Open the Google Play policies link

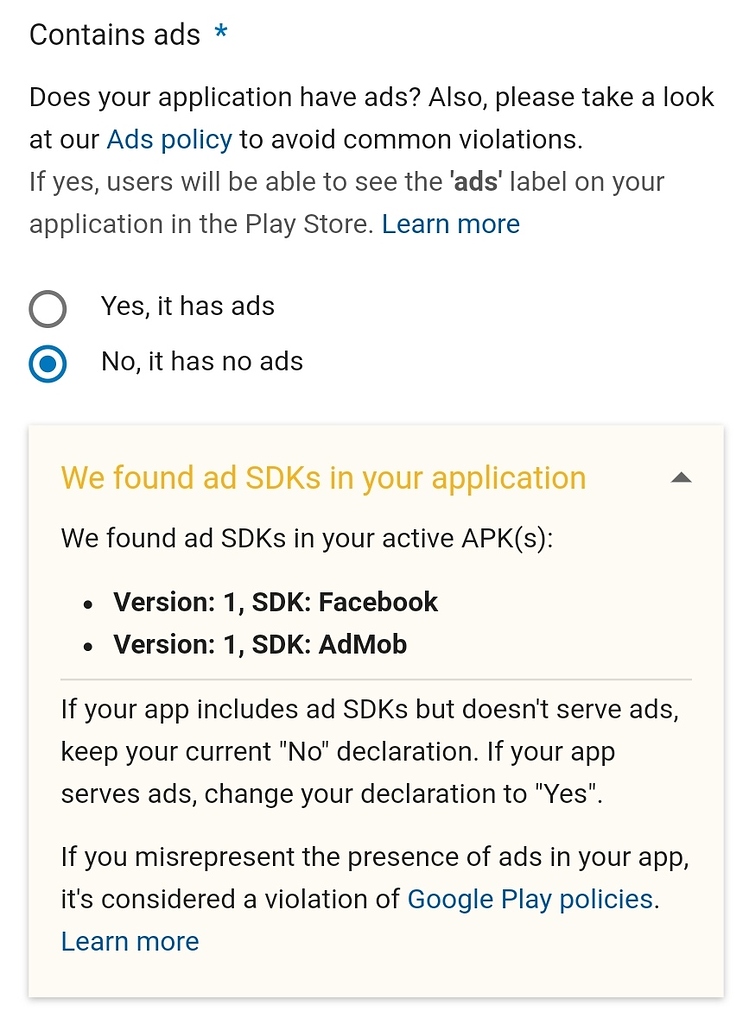530,899
